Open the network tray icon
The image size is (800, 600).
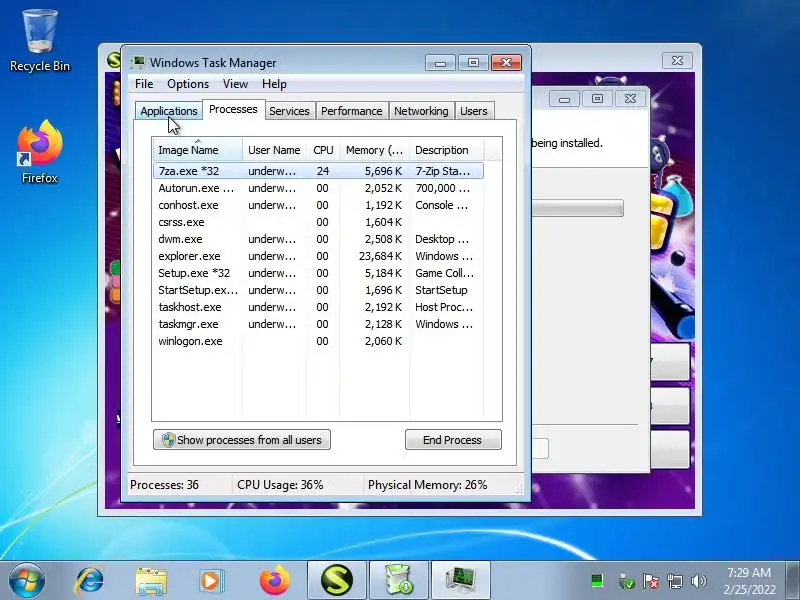tap(674, 581)
